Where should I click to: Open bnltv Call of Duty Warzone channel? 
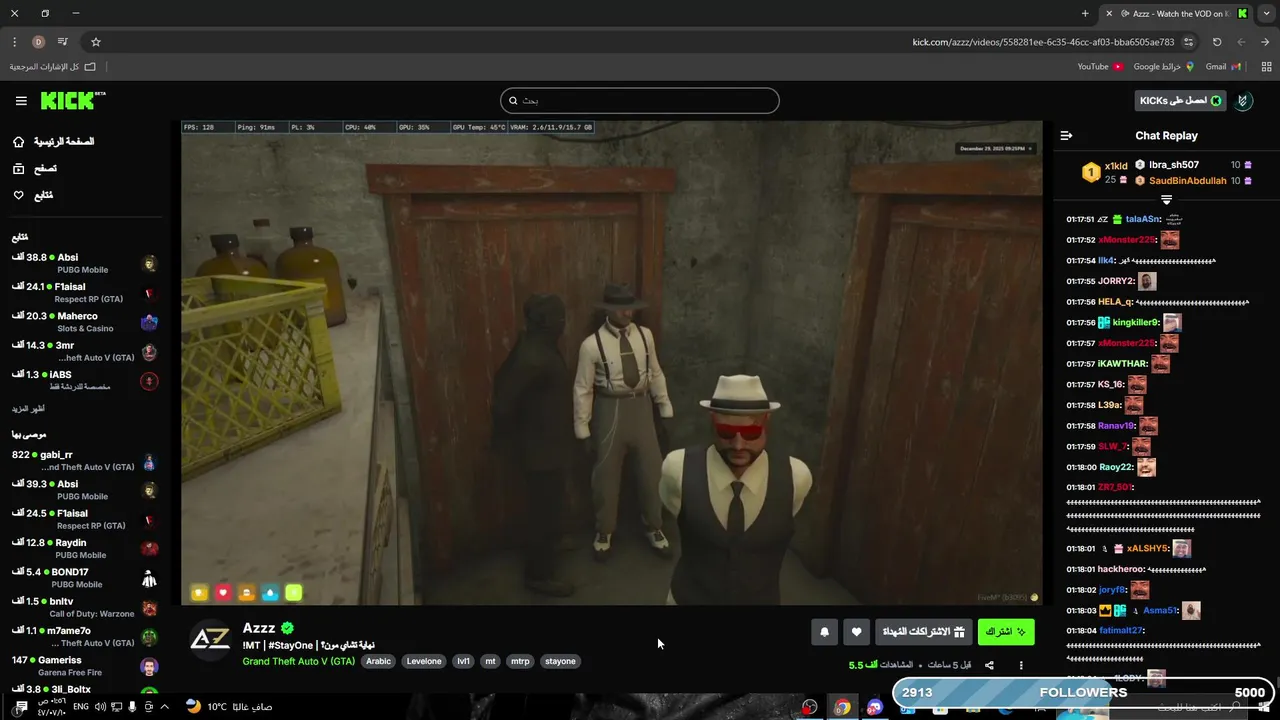[85, 607]
